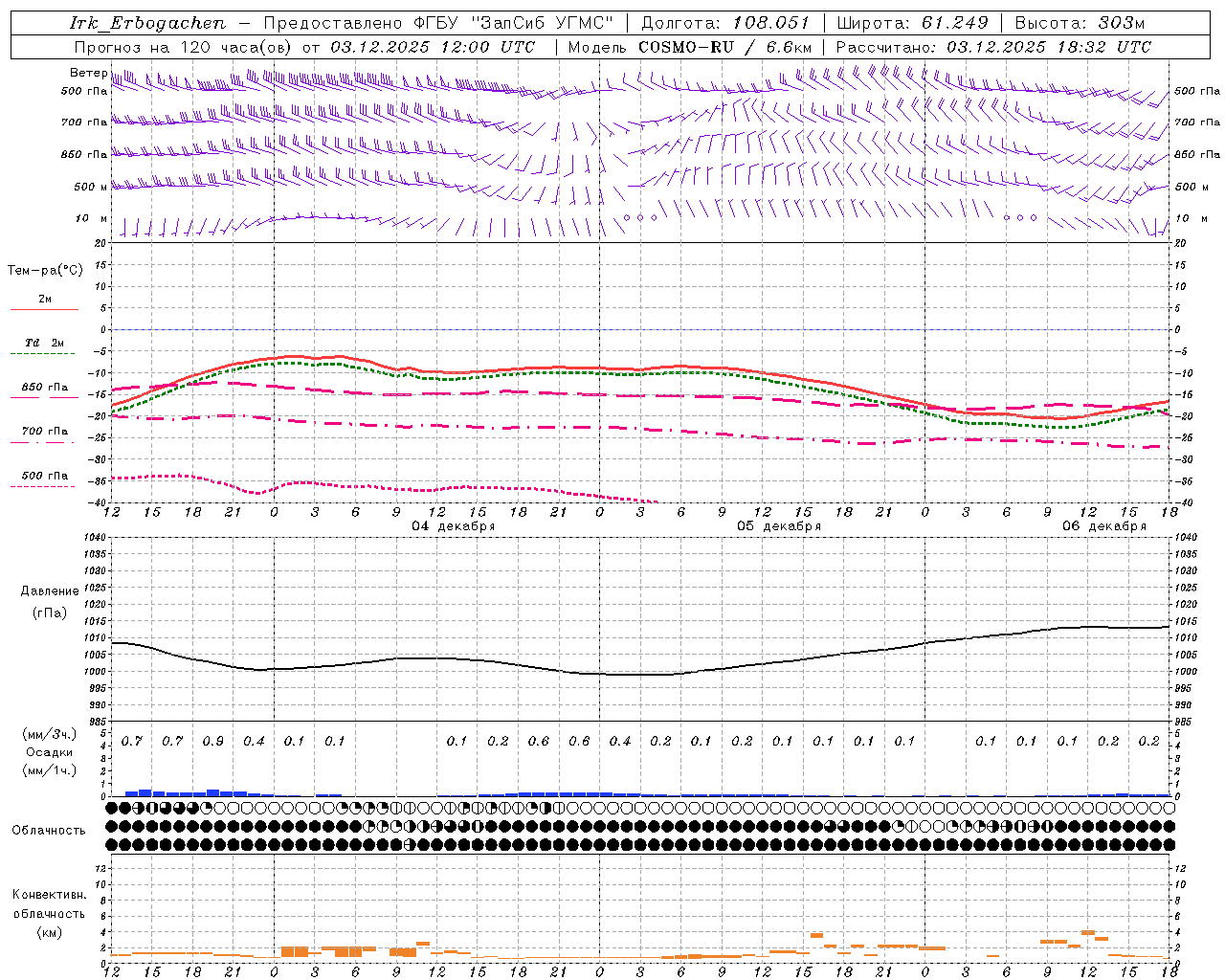Click the precipitation value 0.9

click(212, 741)
